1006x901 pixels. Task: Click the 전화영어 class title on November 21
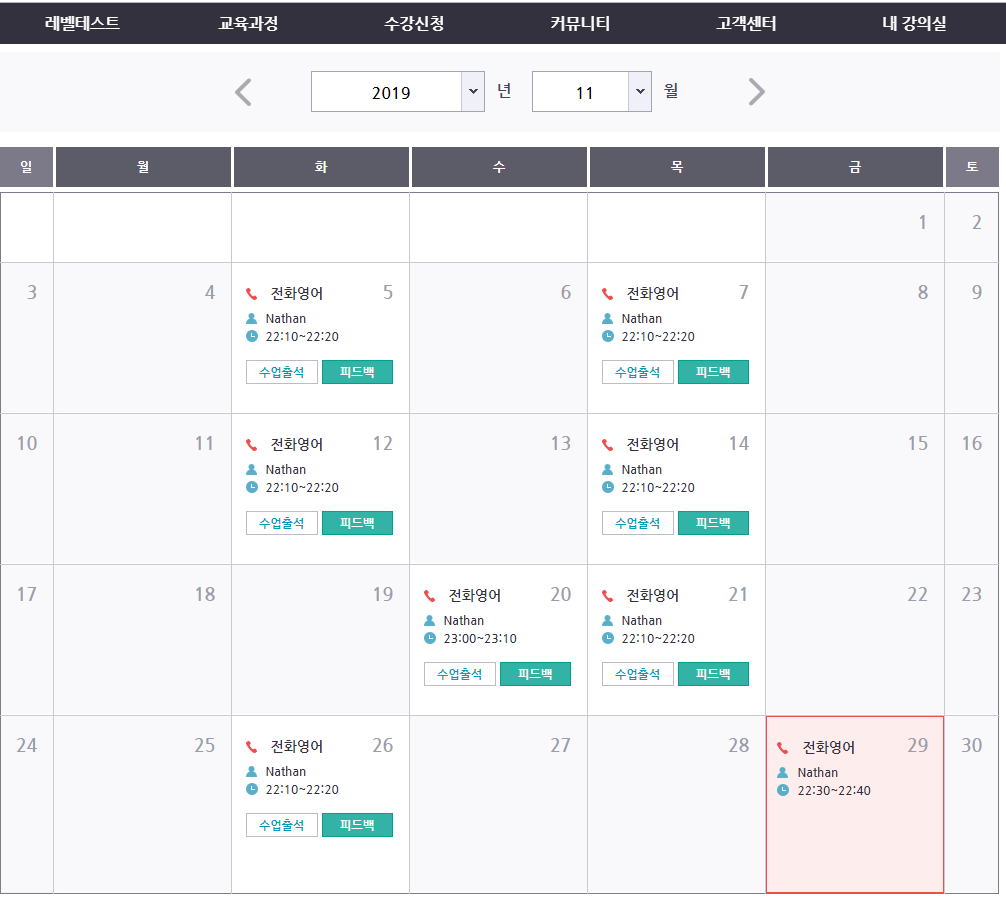pyautogui.click(x=653, y=596)
